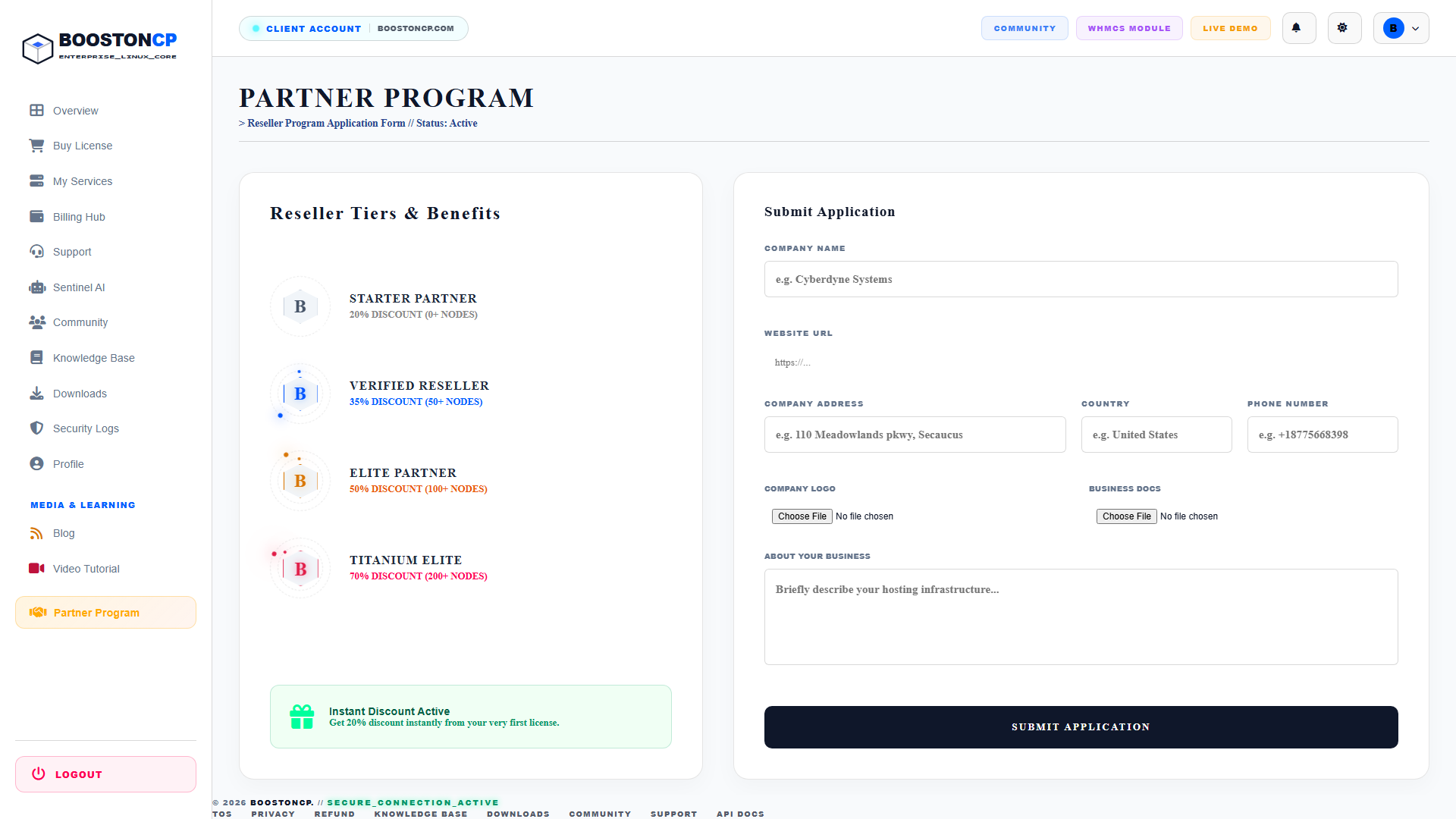Click the Client Account pill
The width and height of the screenshot is (1456, 819).
(x=353, y=28)
